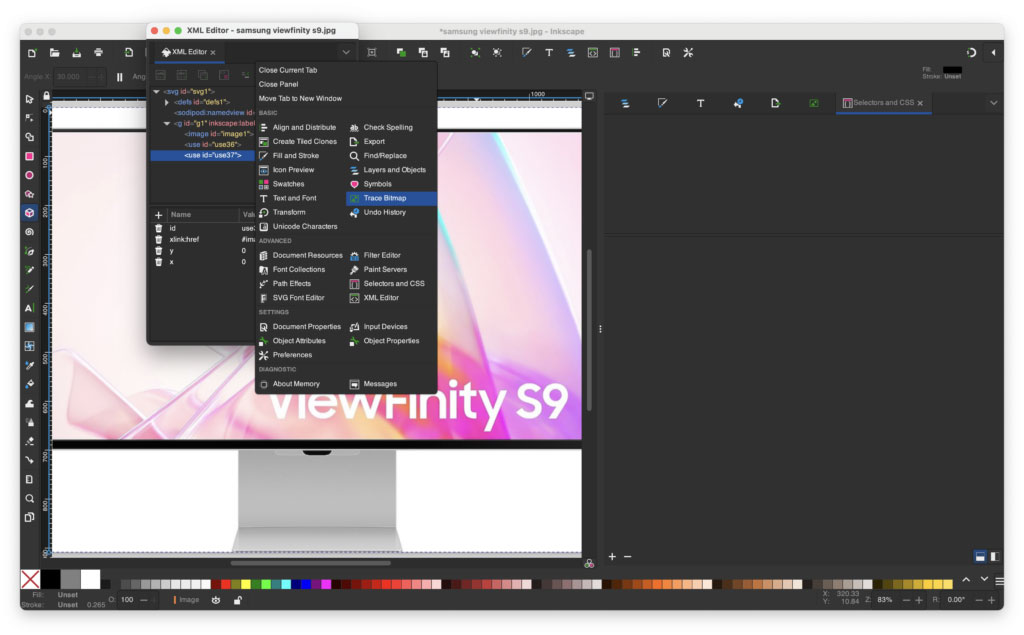Toggle the ruler lock icon
This screenshot has width=1024, height=635.
[x=46, y=96]
